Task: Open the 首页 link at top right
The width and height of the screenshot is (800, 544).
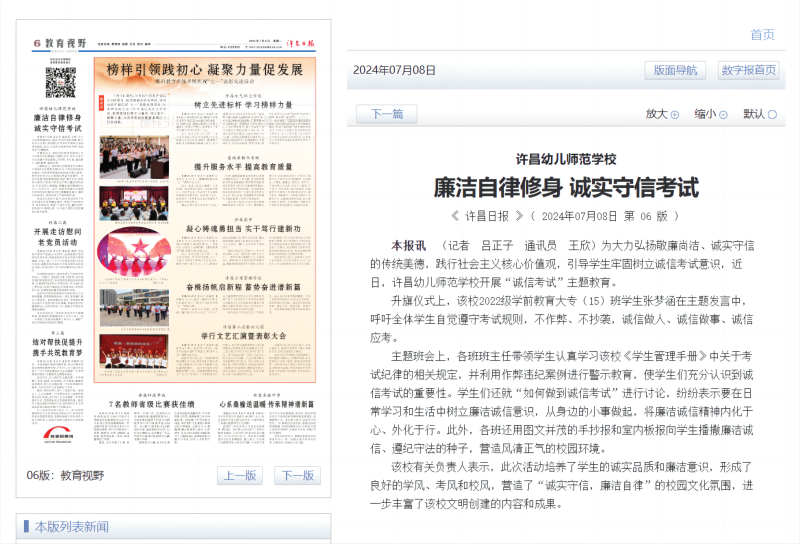Action: [762, 35]
